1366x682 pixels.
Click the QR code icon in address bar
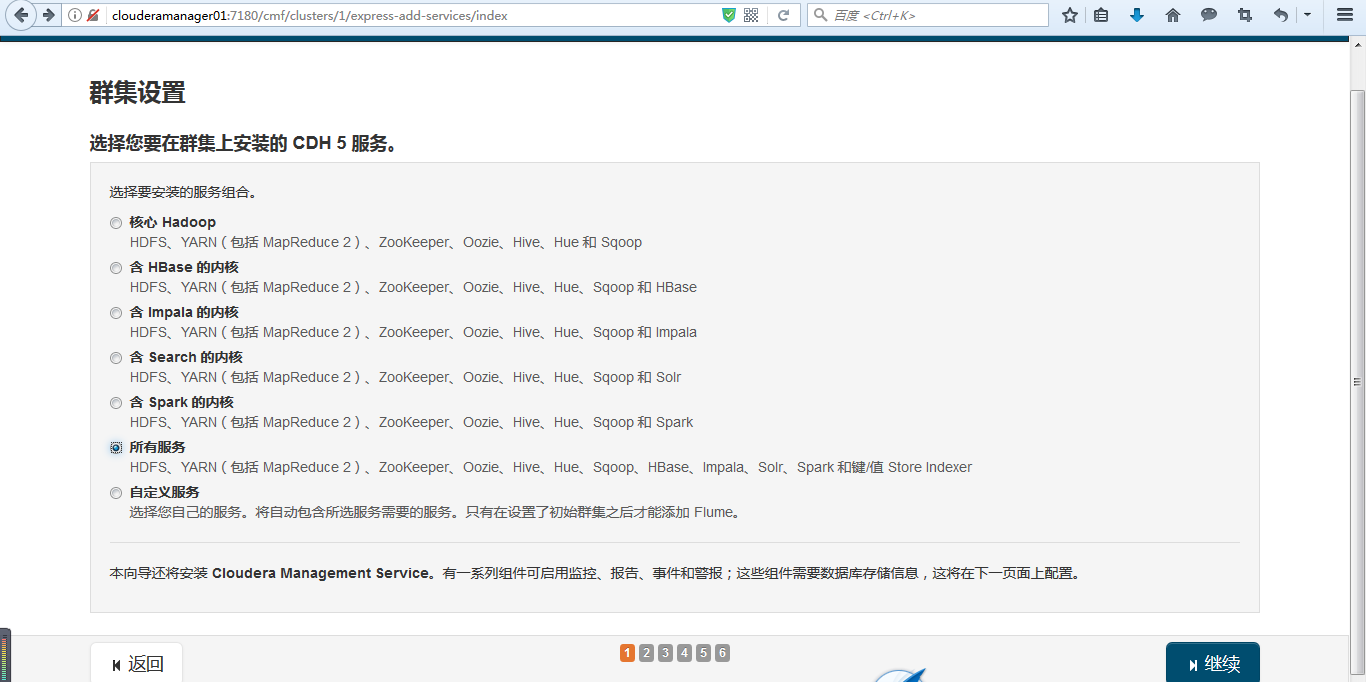click(x=751, y=15)
